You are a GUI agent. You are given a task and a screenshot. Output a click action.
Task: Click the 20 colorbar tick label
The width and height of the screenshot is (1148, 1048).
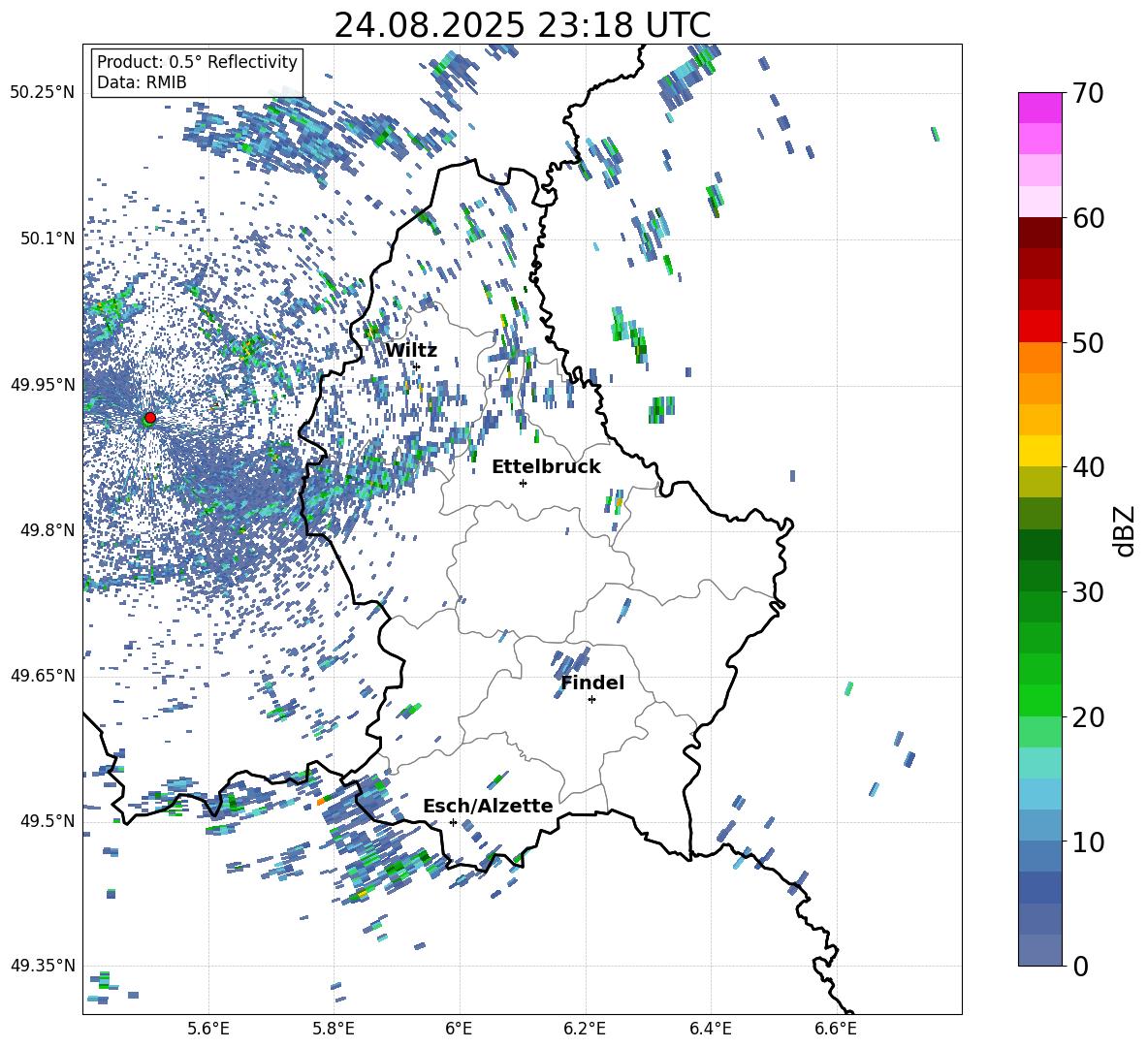point(1088,717)
